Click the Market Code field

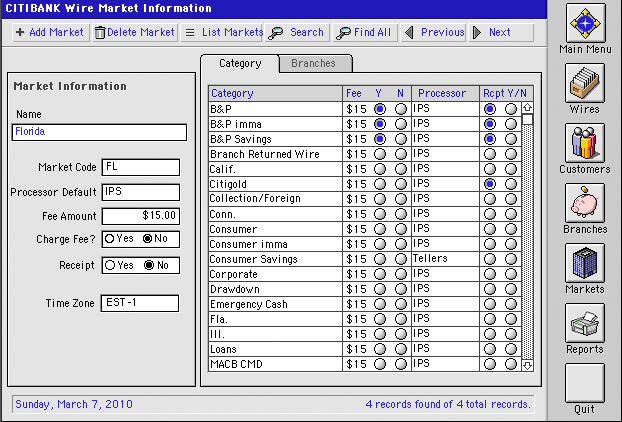tap(141, 167)
